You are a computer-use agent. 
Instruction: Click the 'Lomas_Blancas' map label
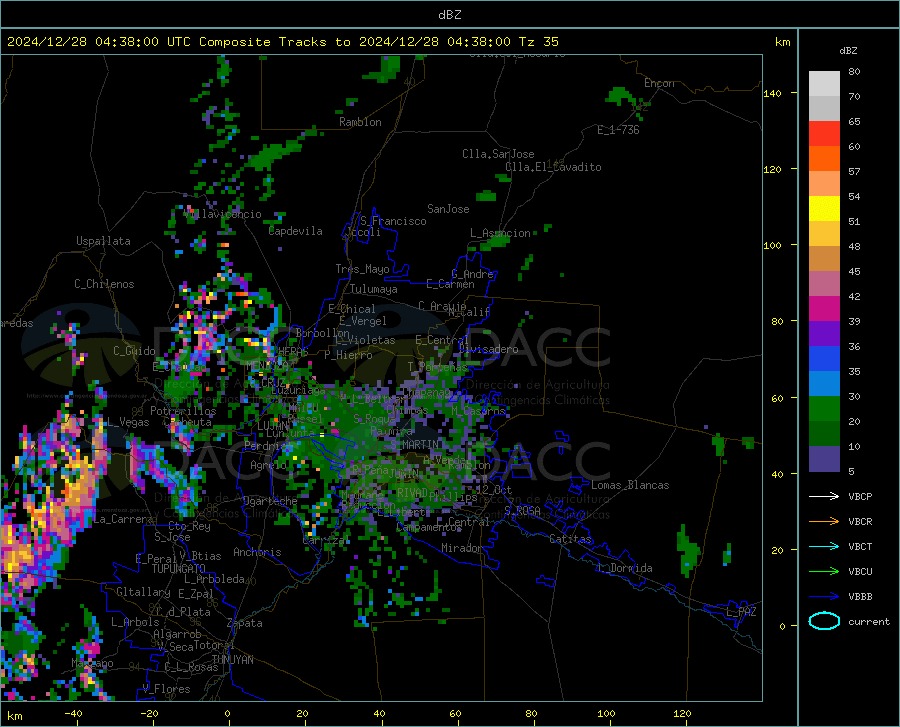click(x=630, y=485)
